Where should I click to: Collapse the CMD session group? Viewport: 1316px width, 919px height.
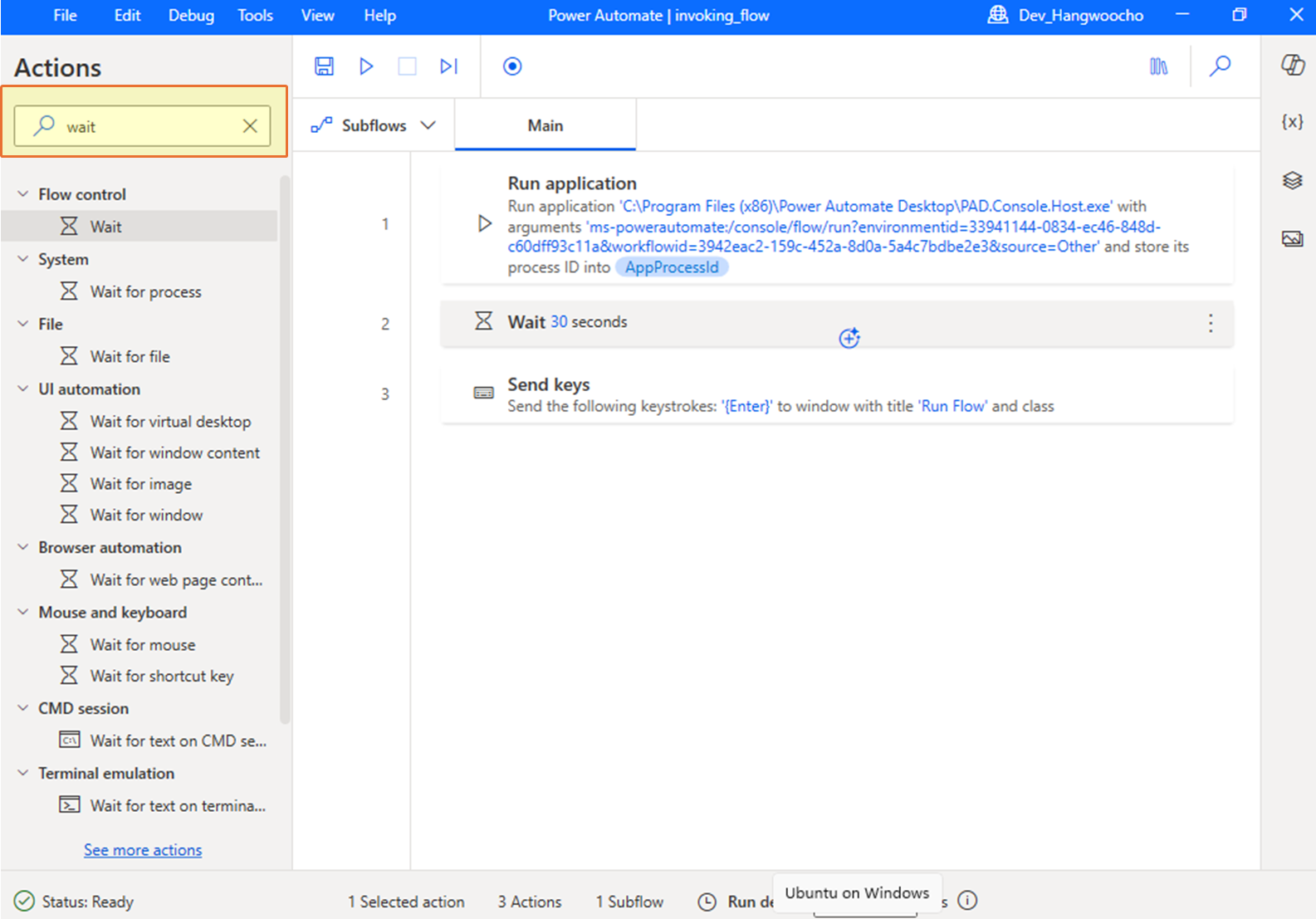(23, 708)
